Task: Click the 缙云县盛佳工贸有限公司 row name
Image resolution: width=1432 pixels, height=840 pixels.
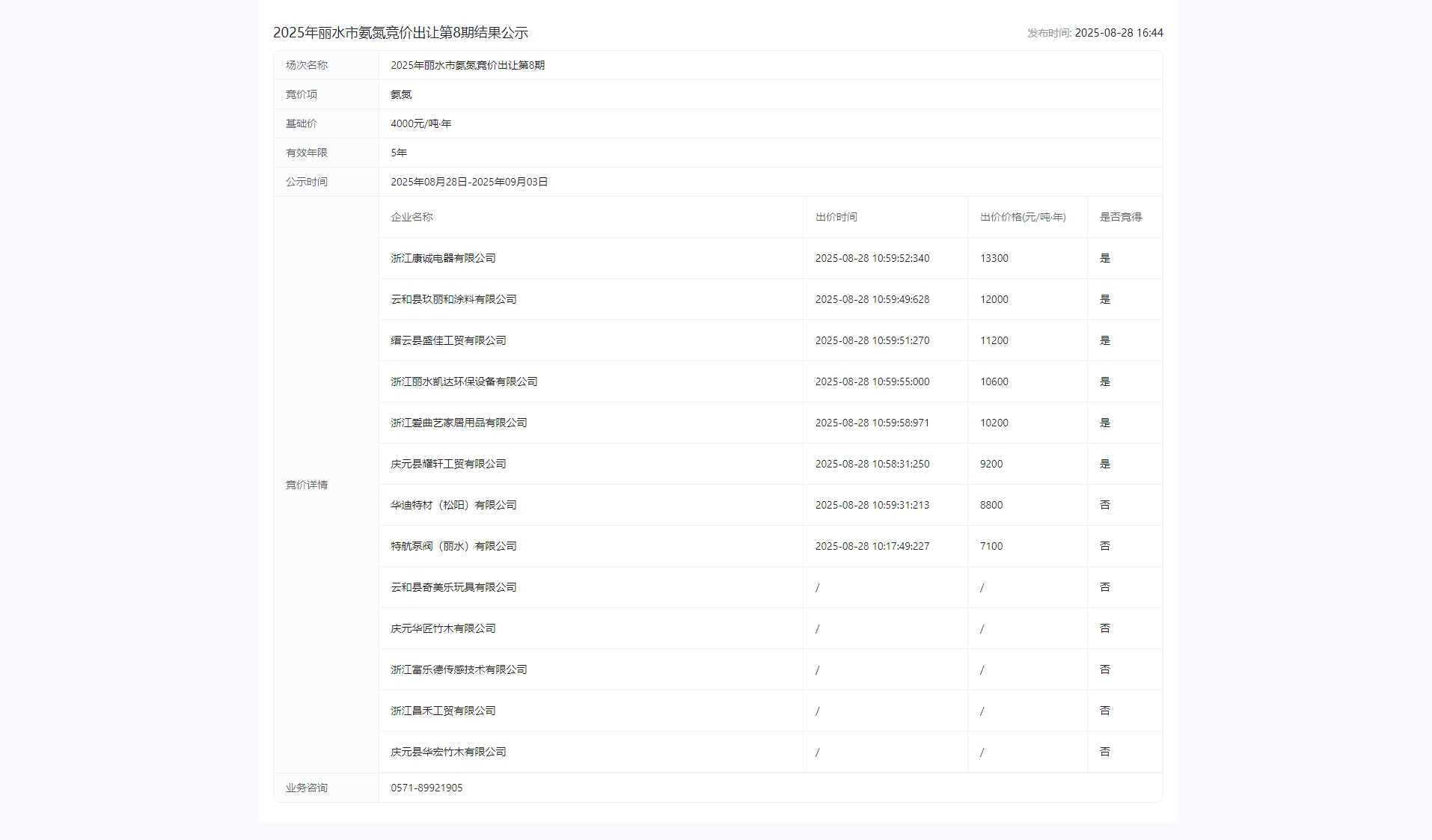Action: (x=448, y=340)
